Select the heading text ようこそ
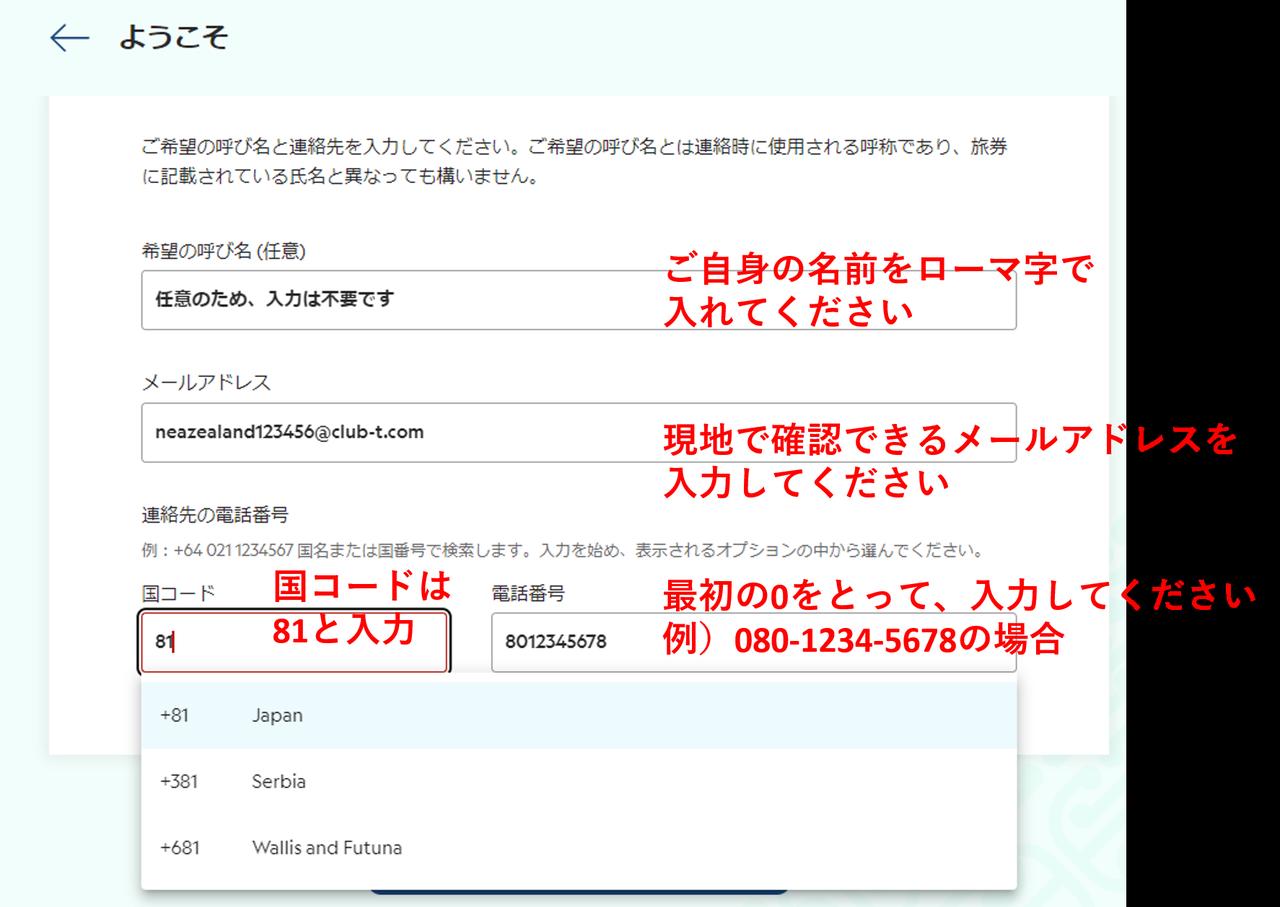1280x907 pixels. coord(173,38)
